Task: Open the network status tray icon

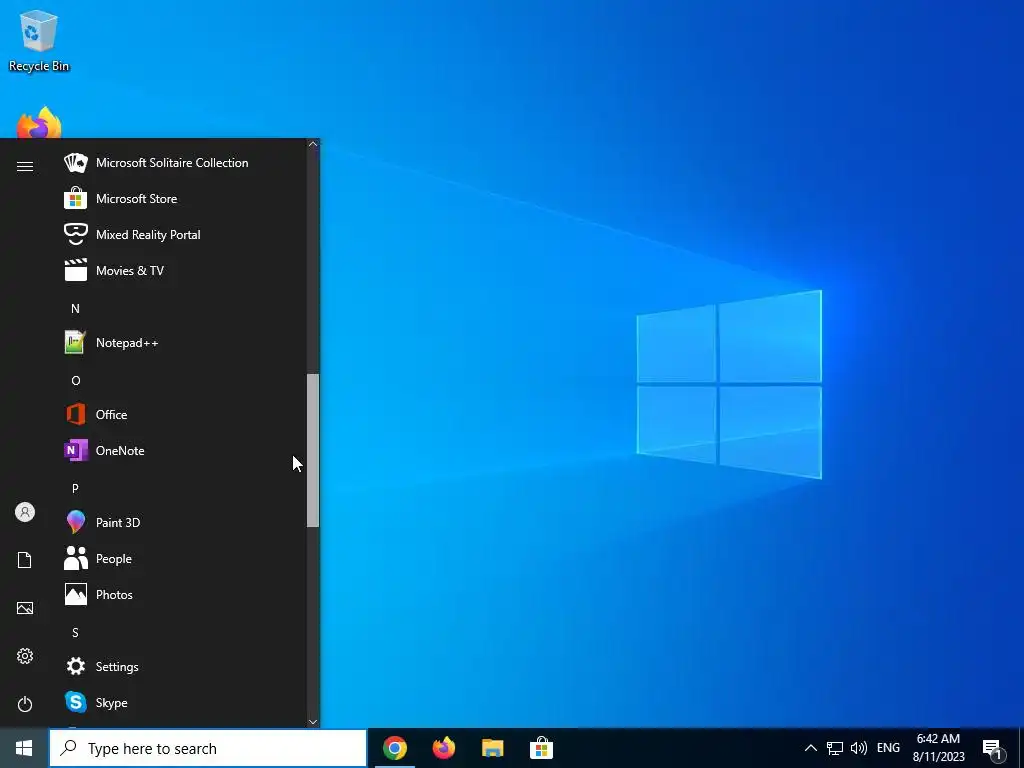Action: [x=835, y=748]
